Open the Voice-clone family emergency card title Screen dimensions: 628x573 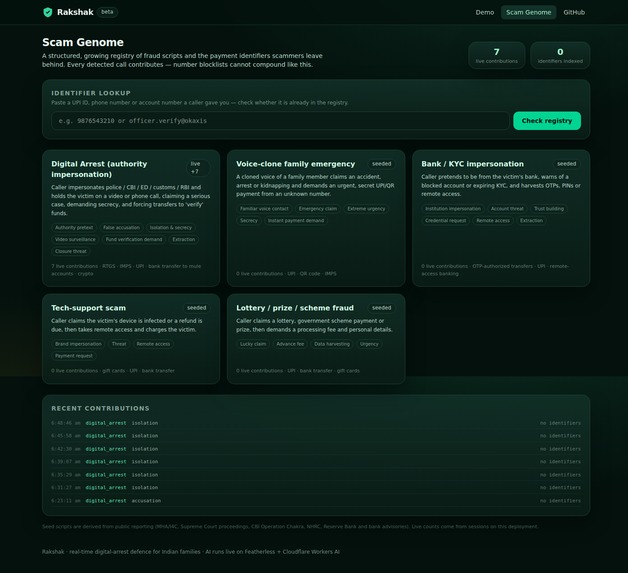pos(295,164)
